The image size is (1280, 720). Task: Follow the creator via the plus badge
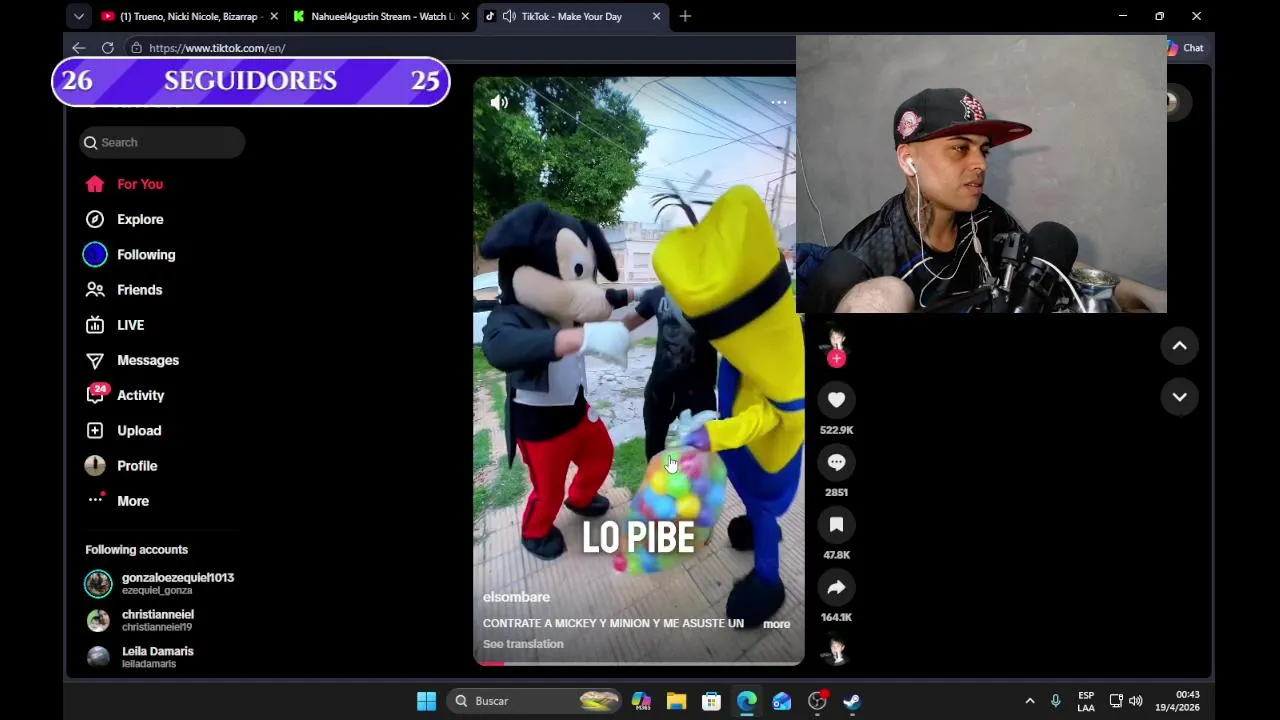click(836, 358)
